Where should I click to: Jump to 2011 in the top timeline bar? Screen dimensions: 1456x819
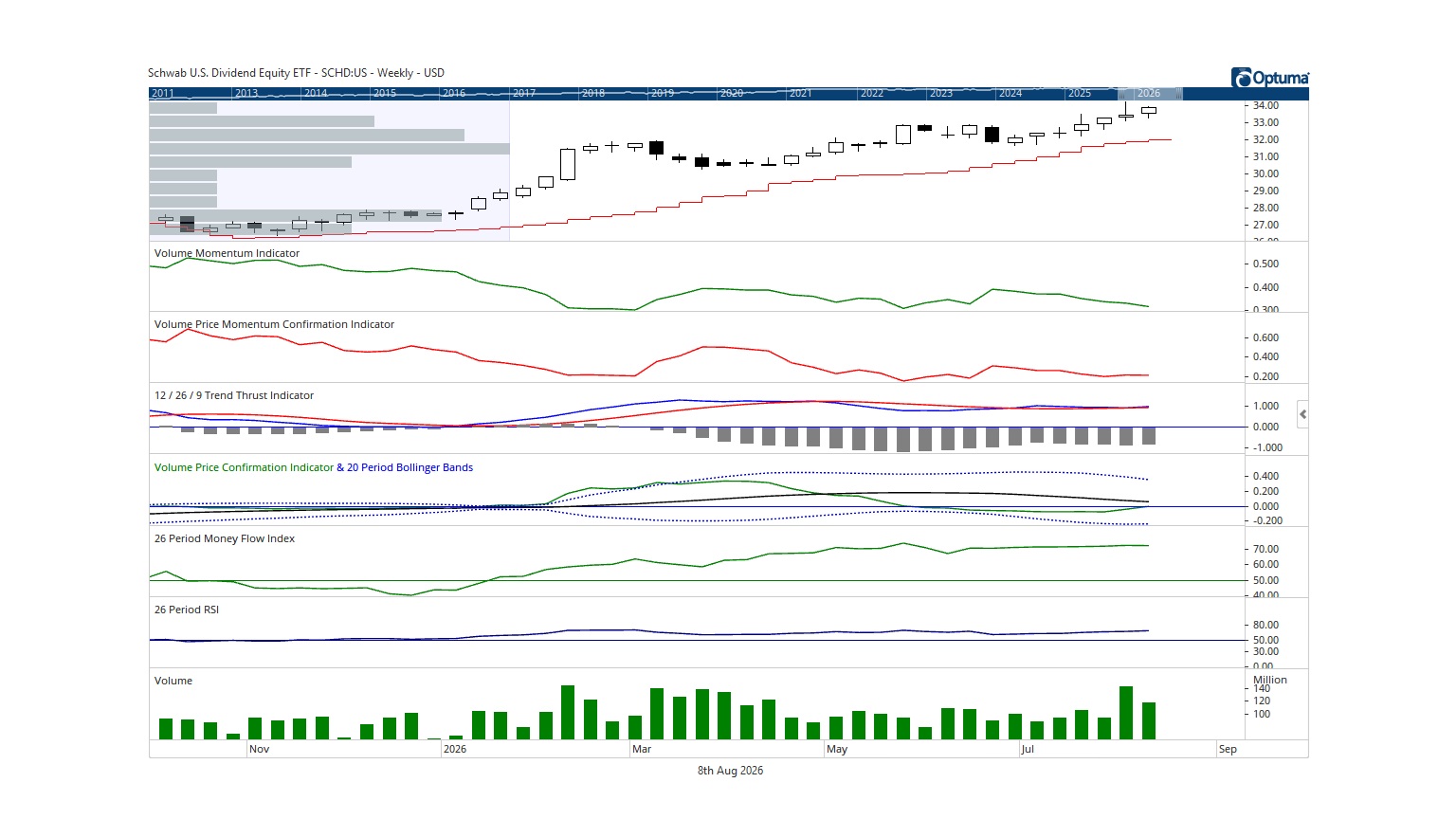pyautogui.click(x=163, y=94)
